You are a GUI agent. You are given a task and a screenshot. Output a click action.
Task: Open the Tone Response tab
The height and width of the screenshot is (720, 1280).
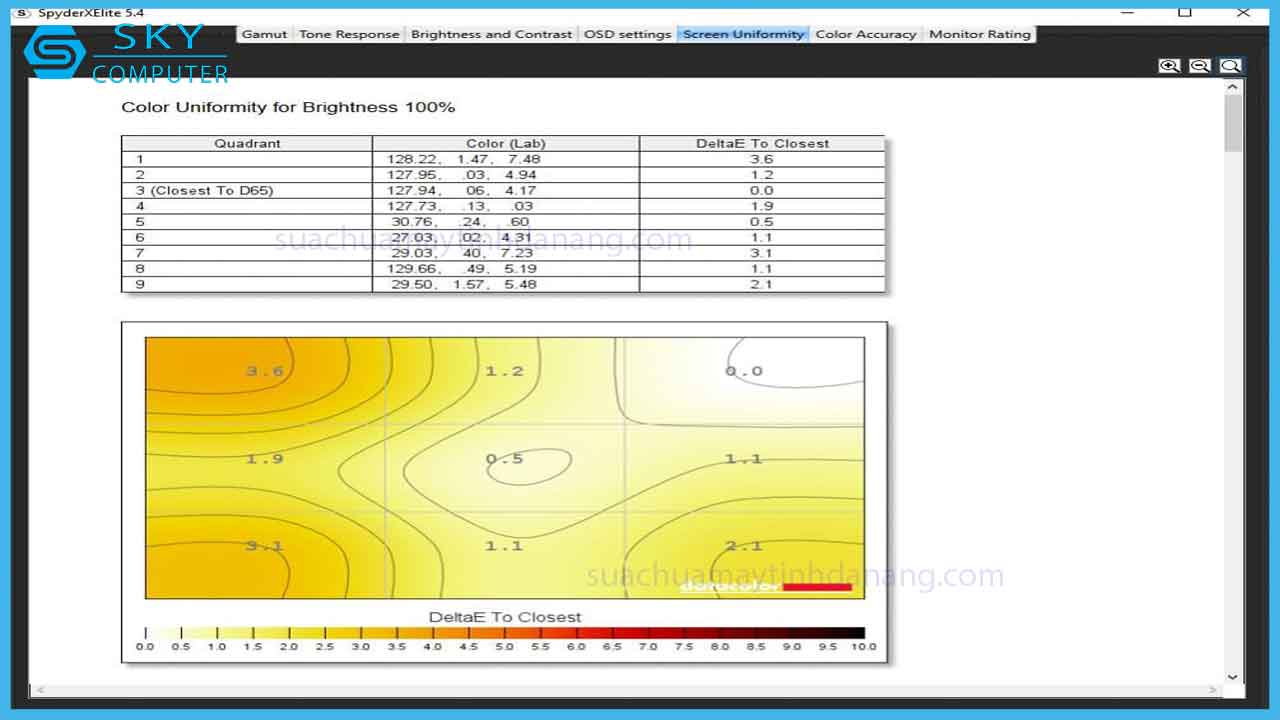pos(348,33)
